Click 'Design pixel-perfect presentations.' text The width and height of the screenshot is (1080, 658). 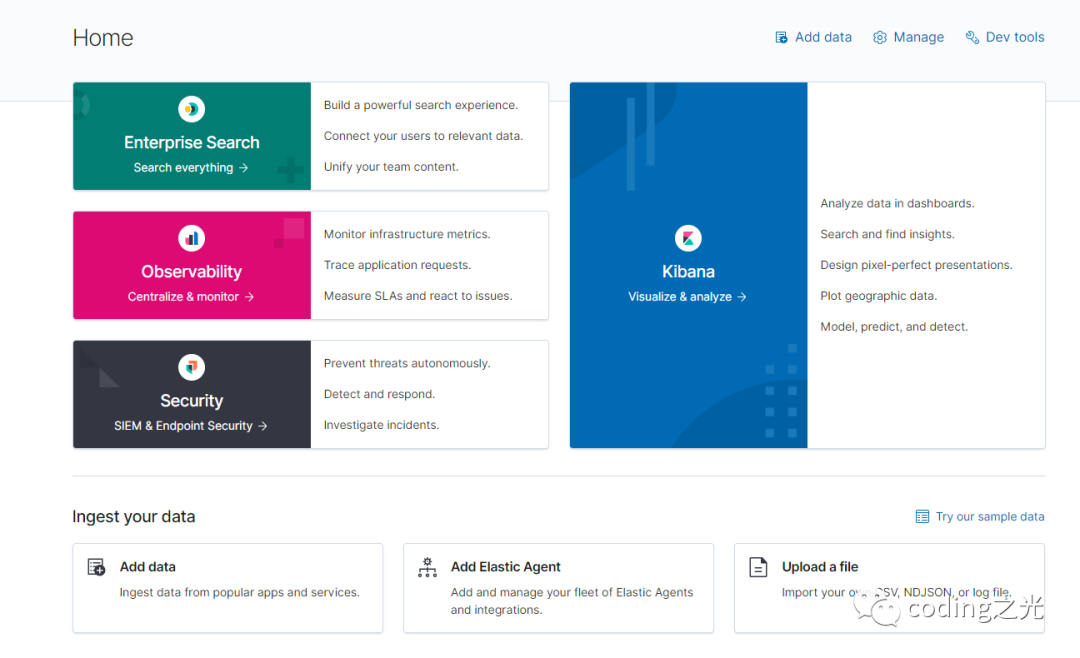click(x=916, y=265)
